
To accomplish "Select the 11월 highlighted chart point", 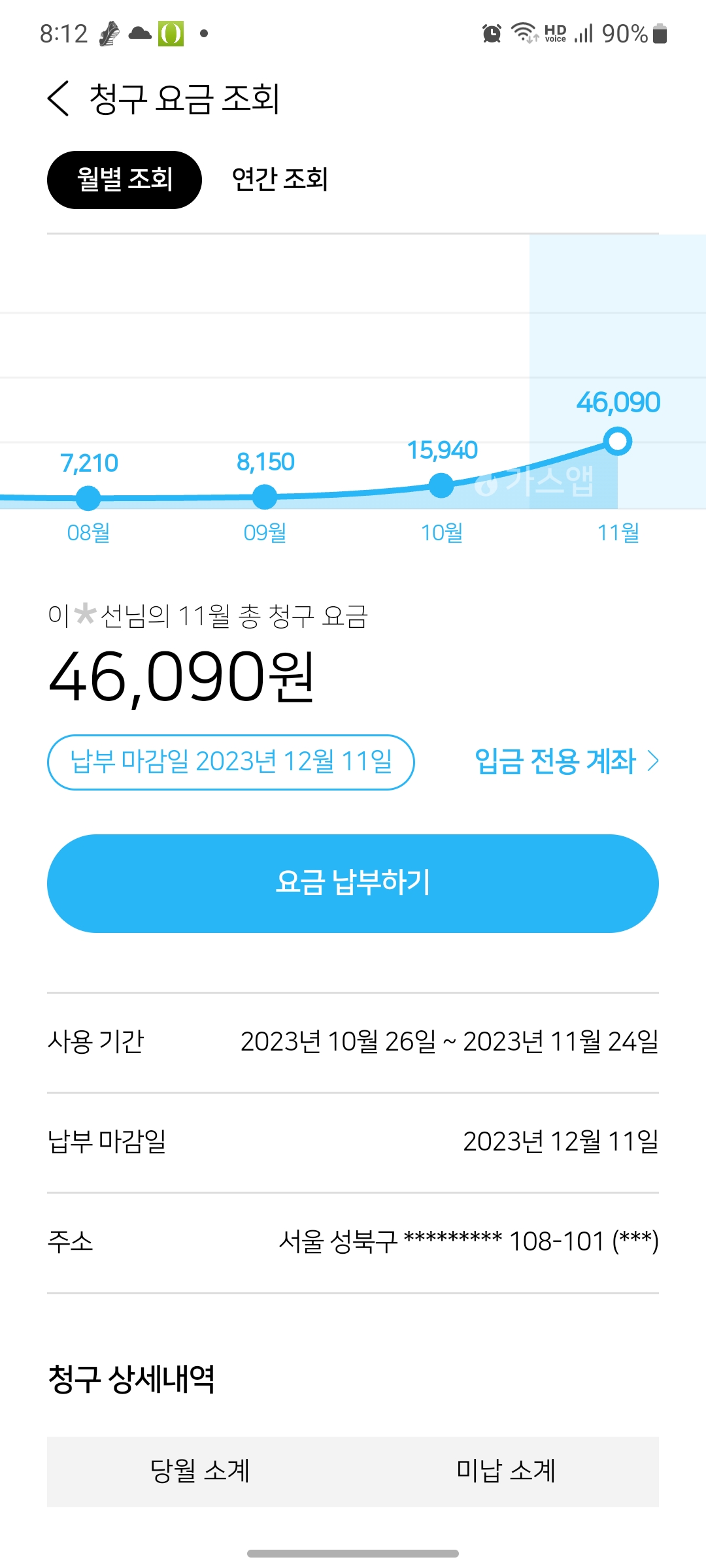I will 618,441.
